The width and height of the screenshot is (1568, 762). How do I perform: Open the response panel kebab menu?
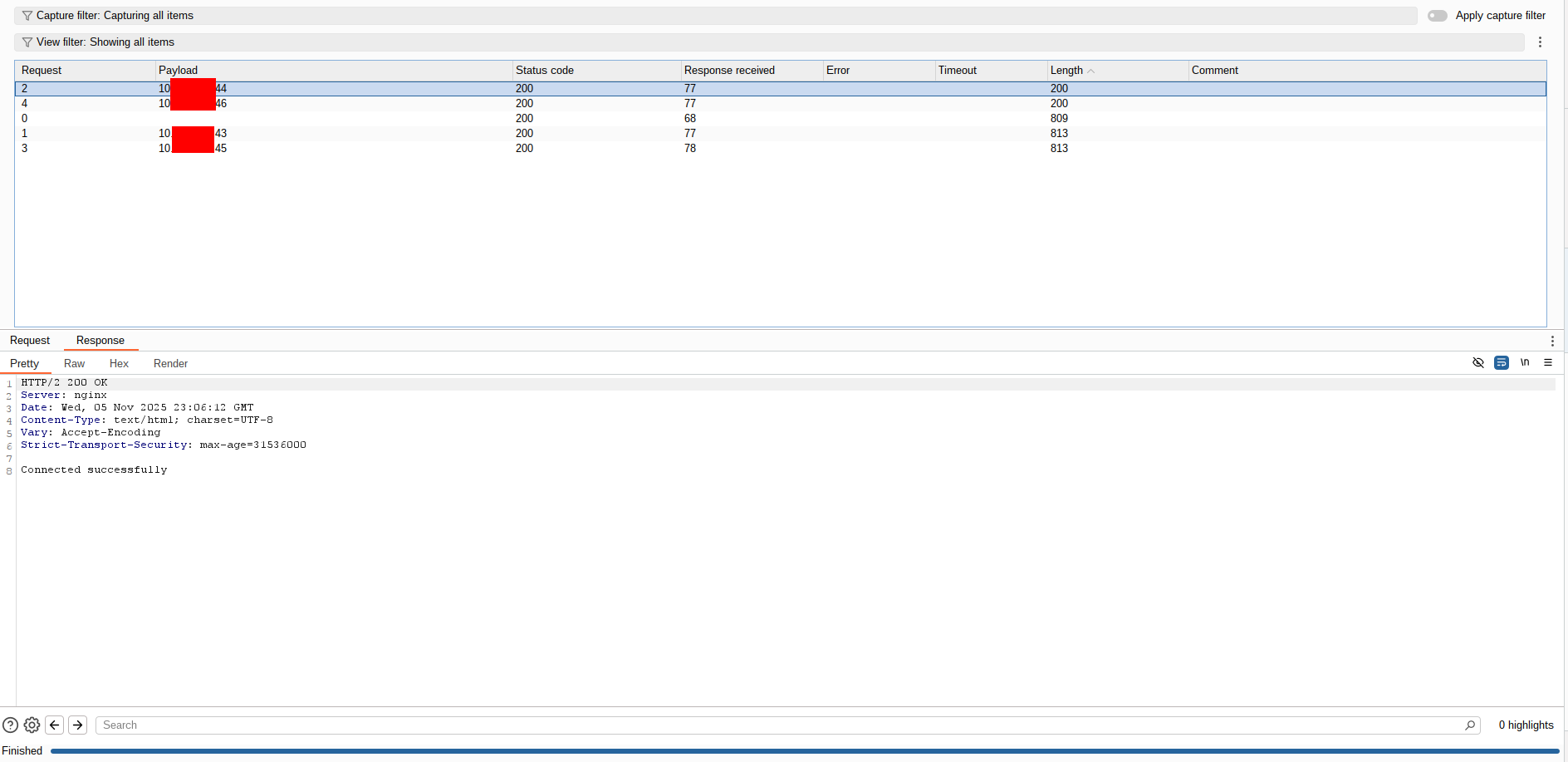click(x=1552, y=341)
